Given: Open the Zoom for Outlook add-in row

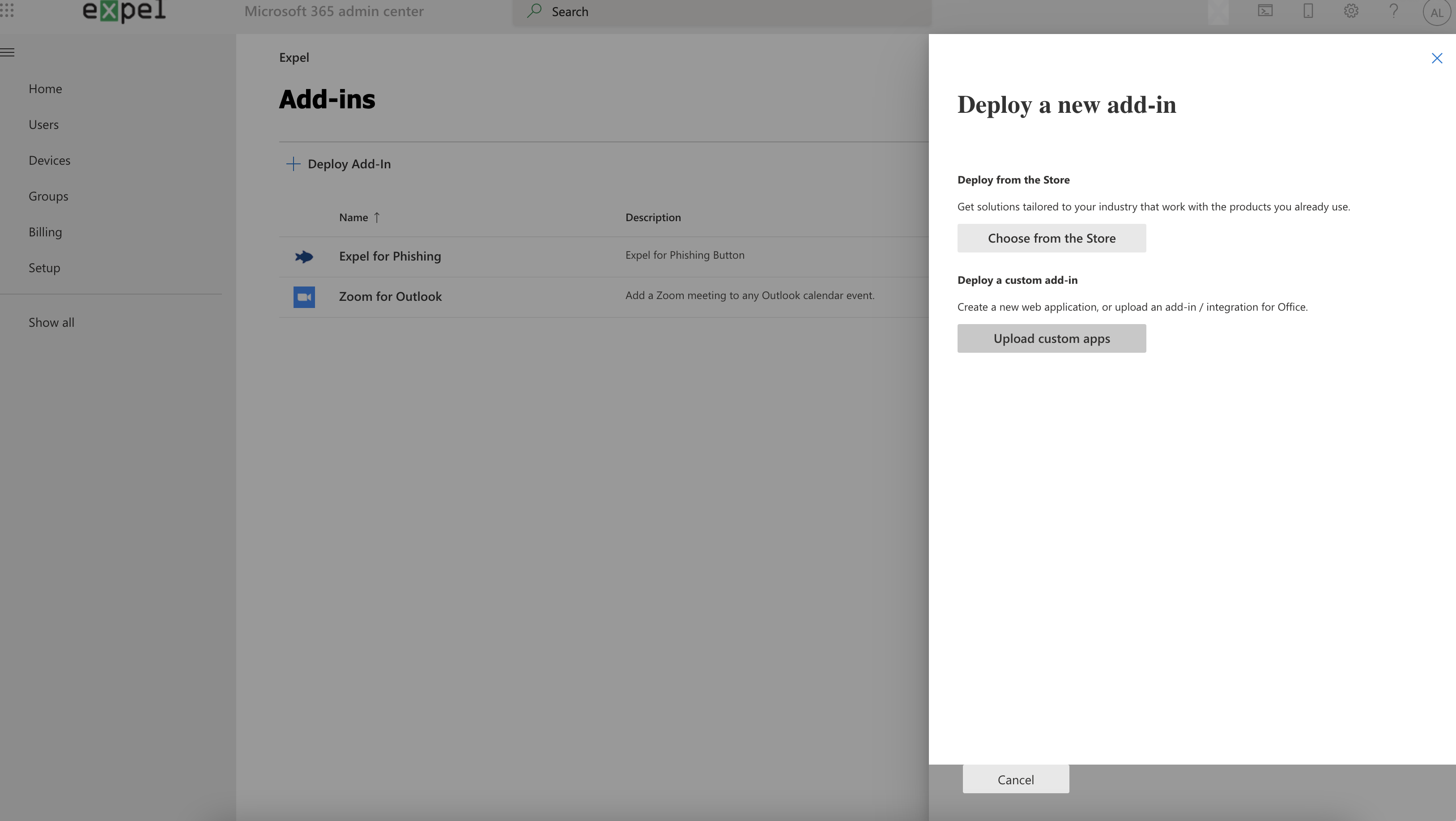Looking at the screenshot, I should [604, 297].
